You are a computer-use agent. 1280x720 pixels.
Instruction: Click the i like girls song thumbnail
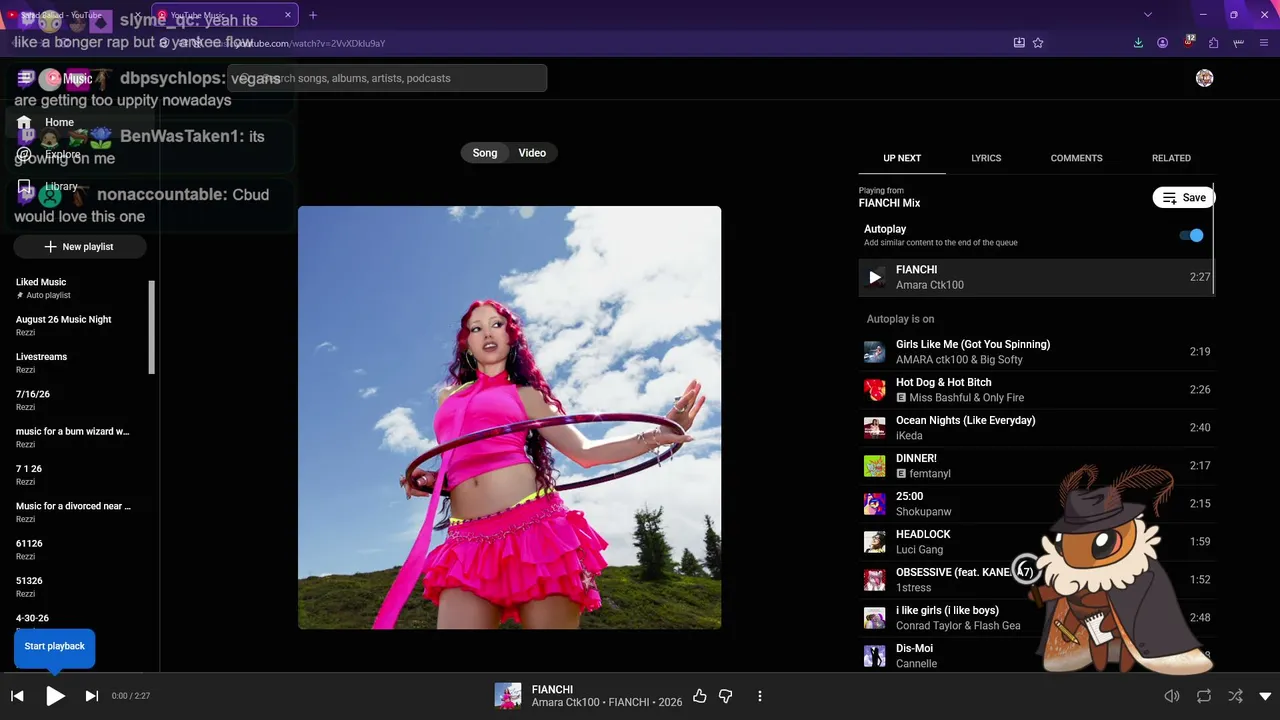[x=875, y=618]
